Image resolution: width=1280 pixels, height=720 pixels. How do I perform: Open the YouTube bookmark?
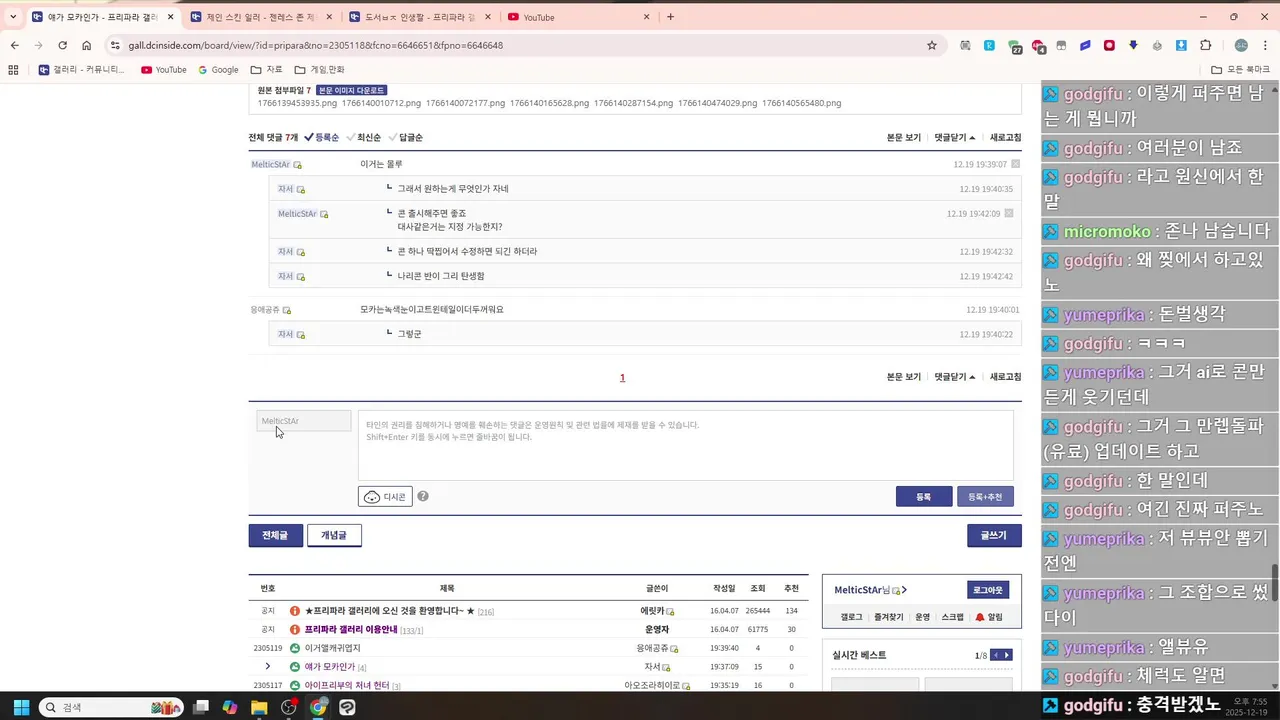(163, 70)
